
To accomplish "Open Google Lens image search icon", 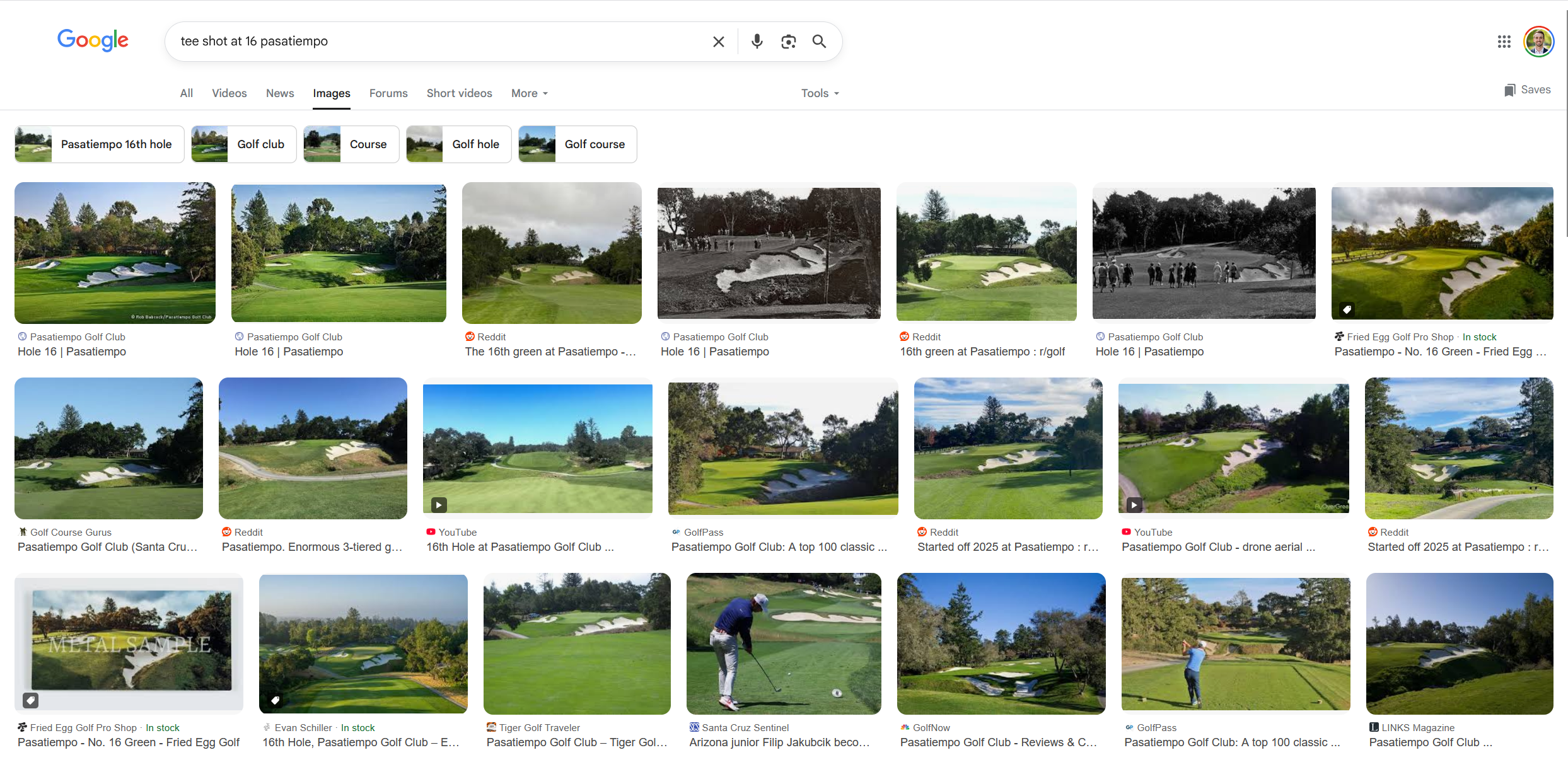I will (788, 42).
